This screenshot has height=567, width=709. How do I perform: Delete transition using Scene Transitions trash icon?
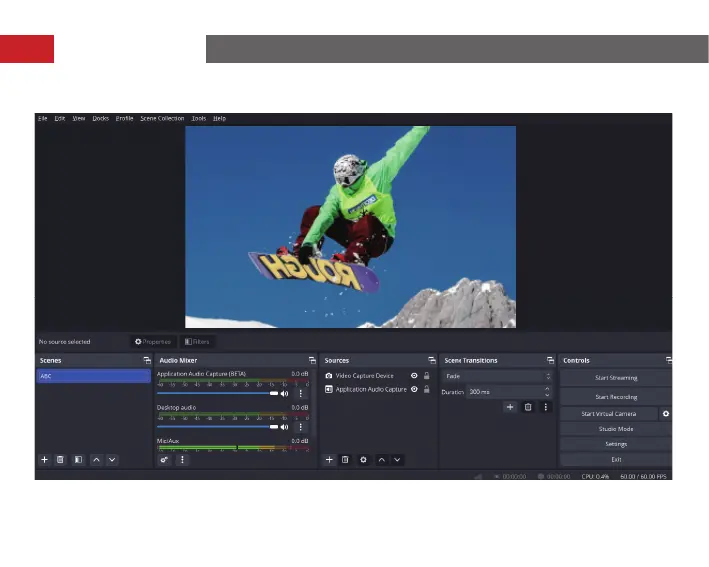coord(528,407)
